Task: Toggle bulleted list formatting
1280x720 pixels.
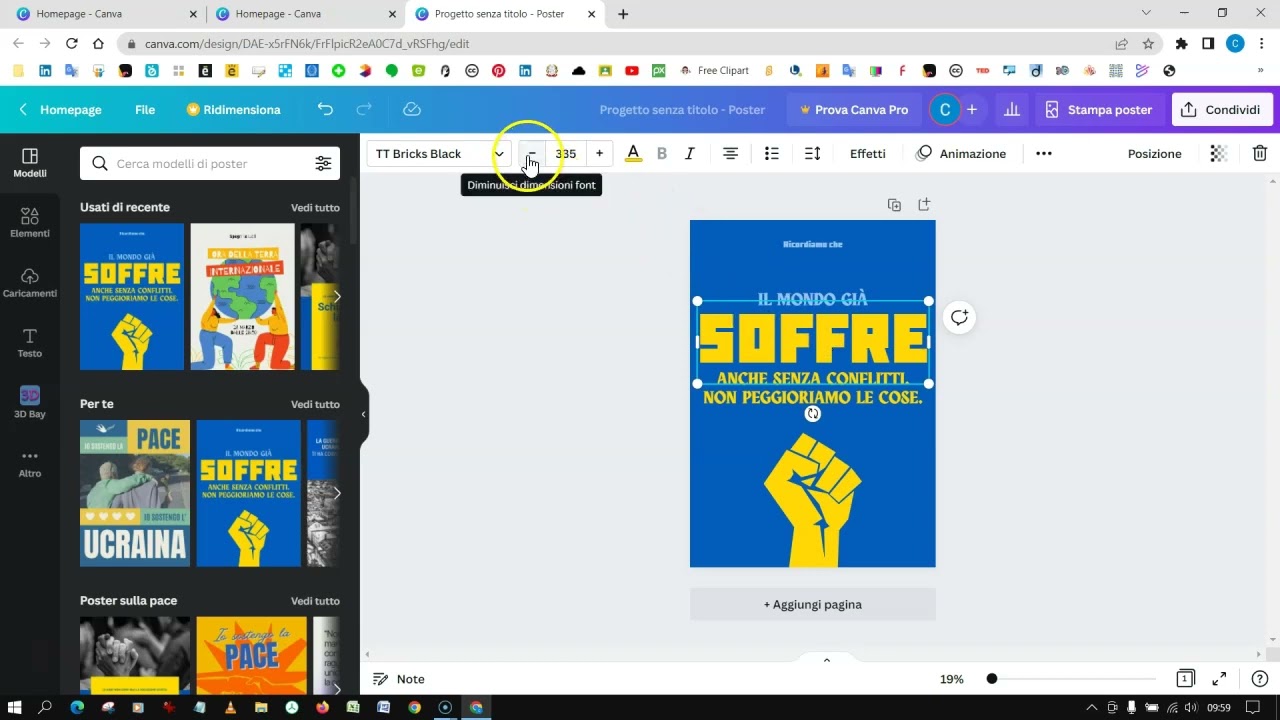Action: (x=771, y=153)
